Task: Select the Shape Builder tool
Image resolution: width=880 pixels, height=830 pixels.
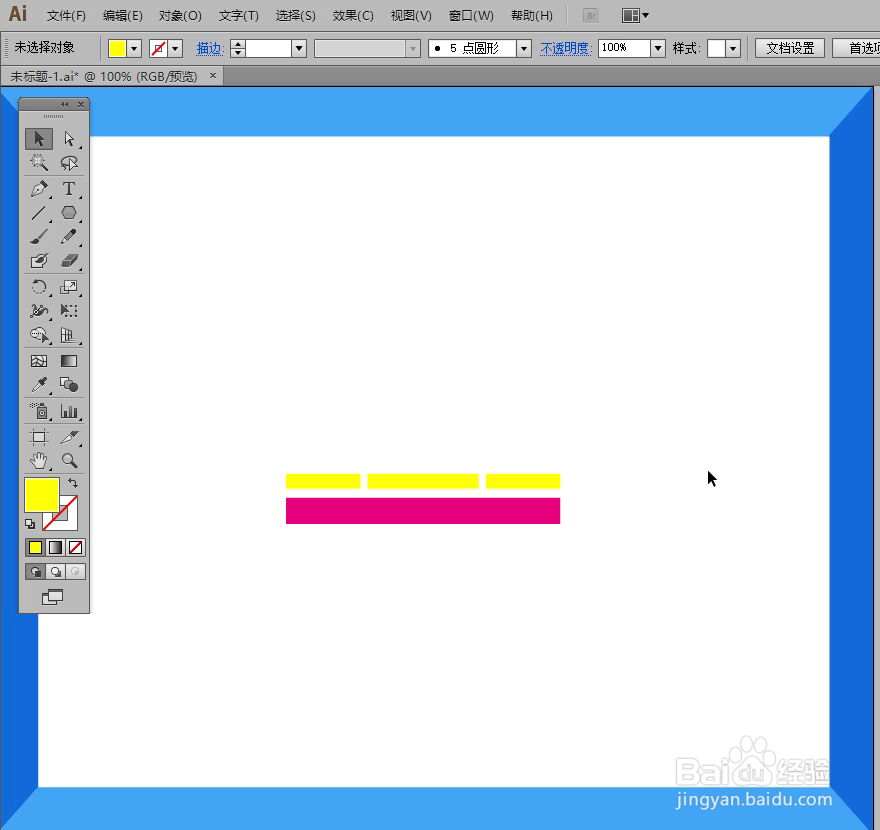Action: coord(39,335)
